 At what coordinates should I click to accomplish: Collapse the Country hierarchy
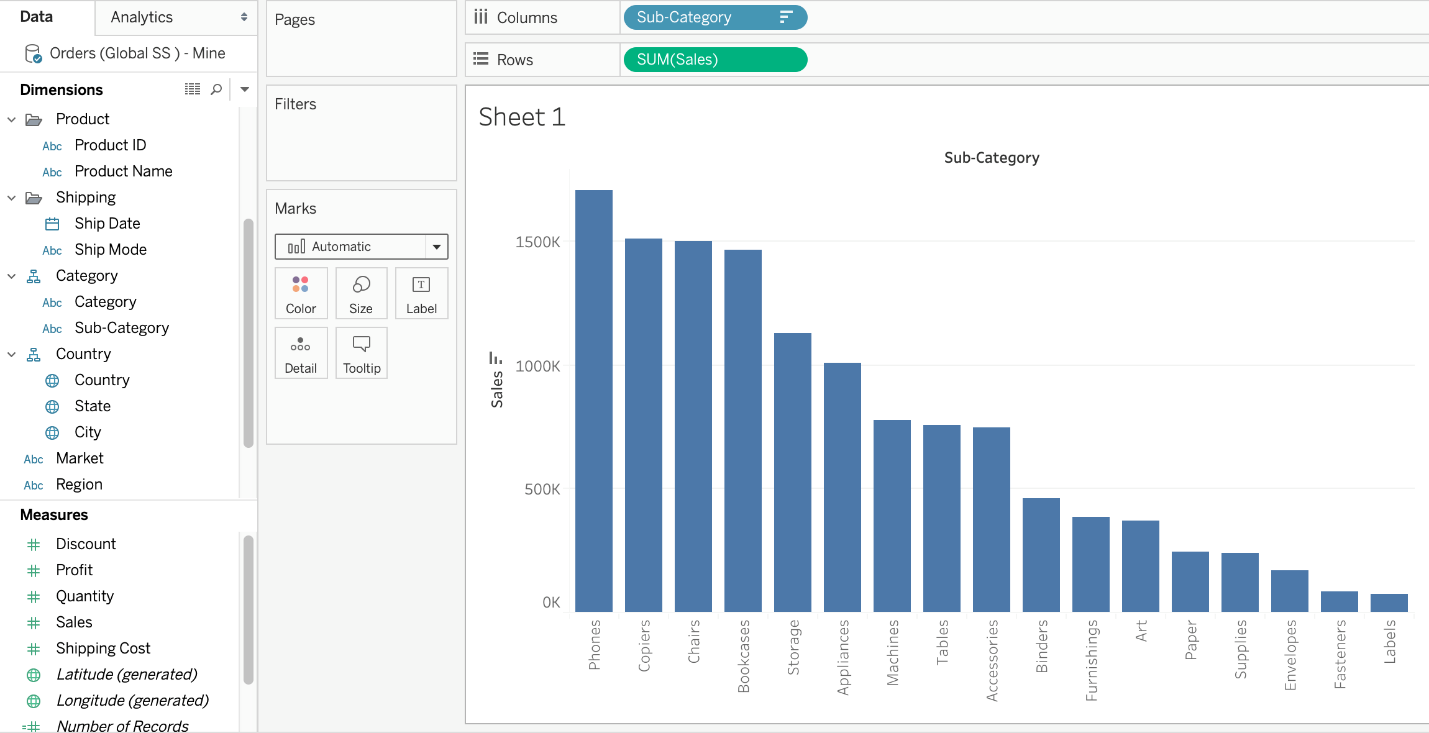(x=12, y=354)
